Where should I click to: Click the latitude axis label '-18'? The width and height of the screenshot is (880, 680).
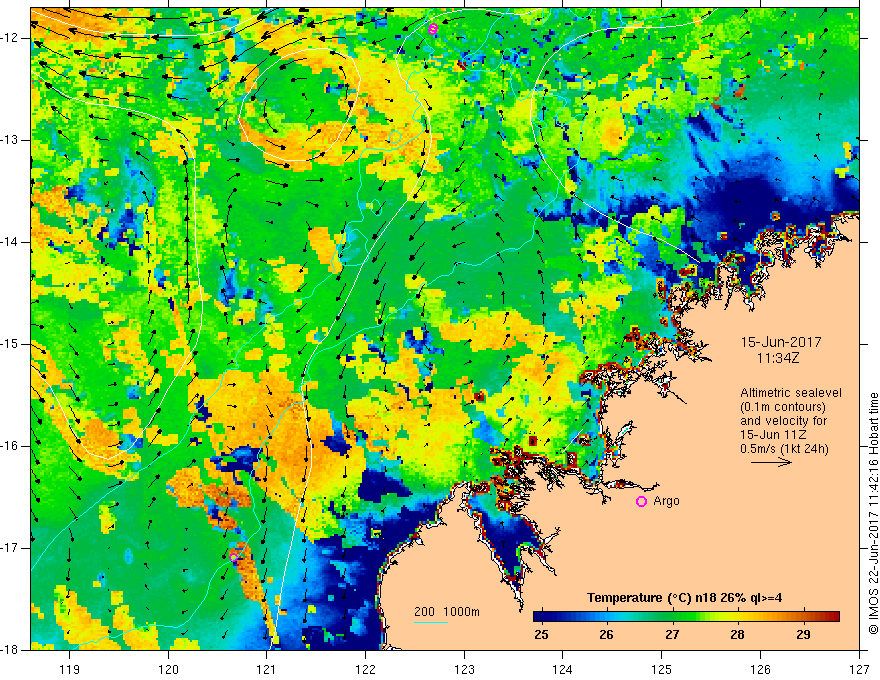point(10,650)
